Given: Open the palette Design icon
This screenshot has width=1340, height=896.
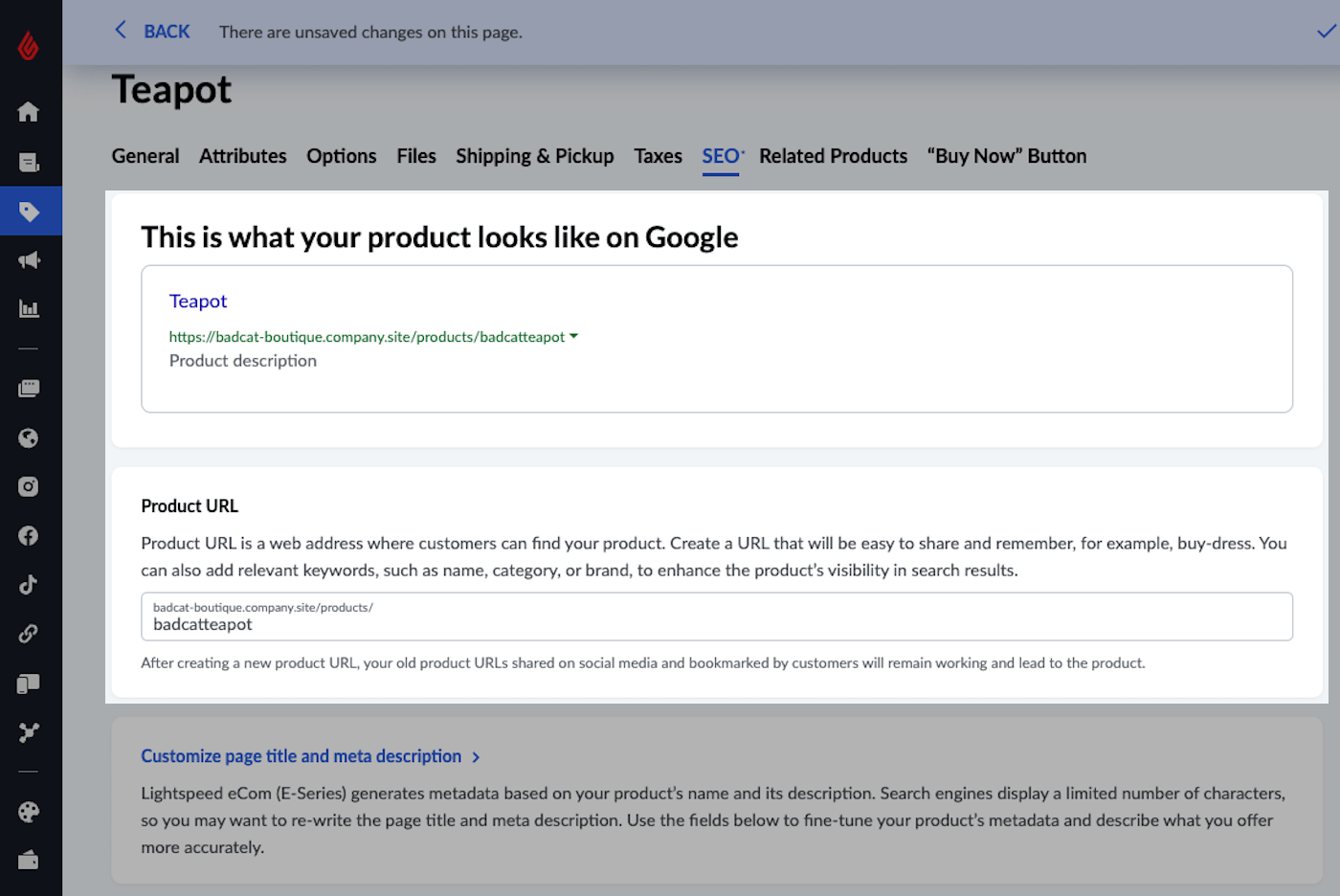Looking at the screenshot, I should [29, 812].
